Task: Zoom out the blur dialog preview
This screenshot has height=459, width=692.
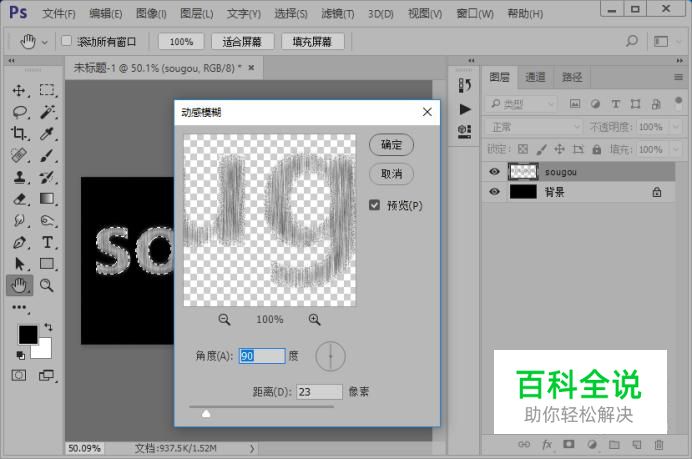Action: [224, 319]
